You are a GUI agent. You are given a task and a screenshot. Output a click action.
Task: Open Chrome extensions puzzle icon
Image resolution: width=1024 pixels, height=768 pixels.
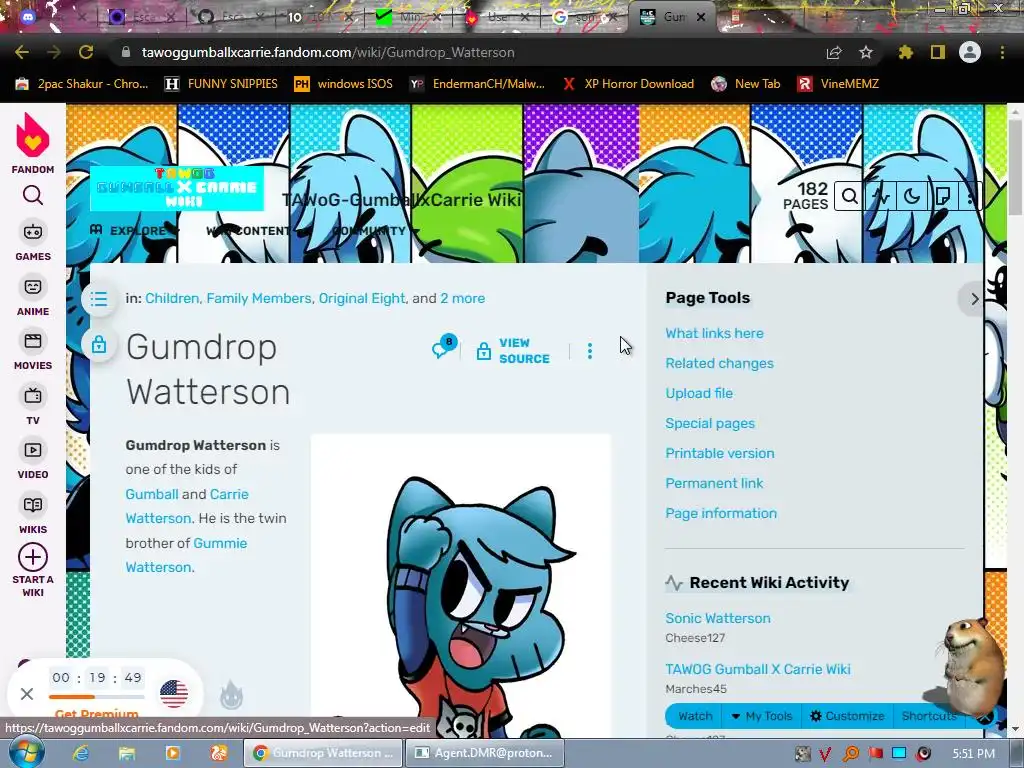pyautogui.click(x=905, y=52)
